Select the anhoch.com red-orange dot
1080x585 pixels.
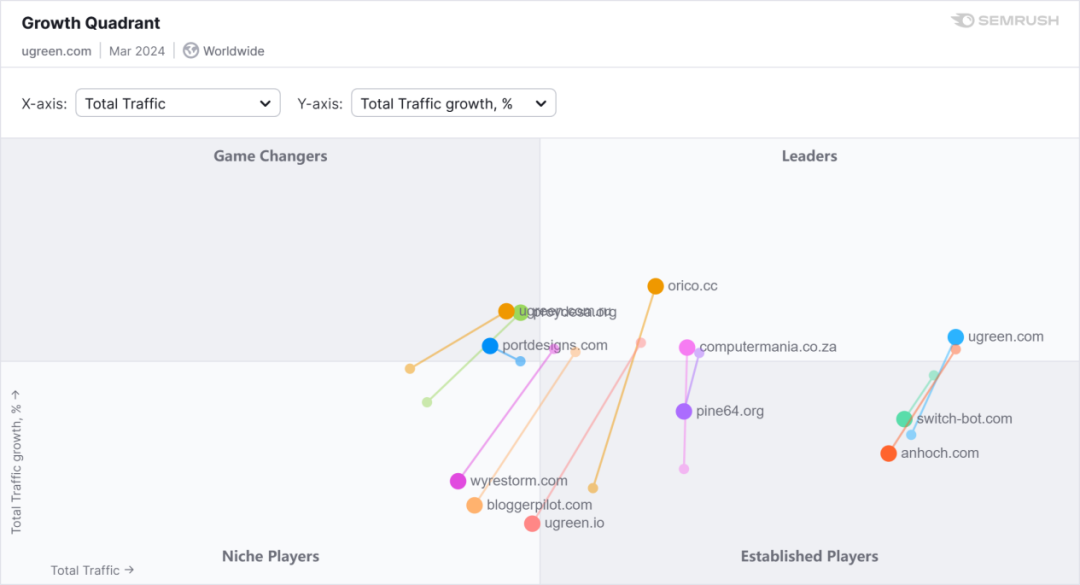[x=889, y=453]
